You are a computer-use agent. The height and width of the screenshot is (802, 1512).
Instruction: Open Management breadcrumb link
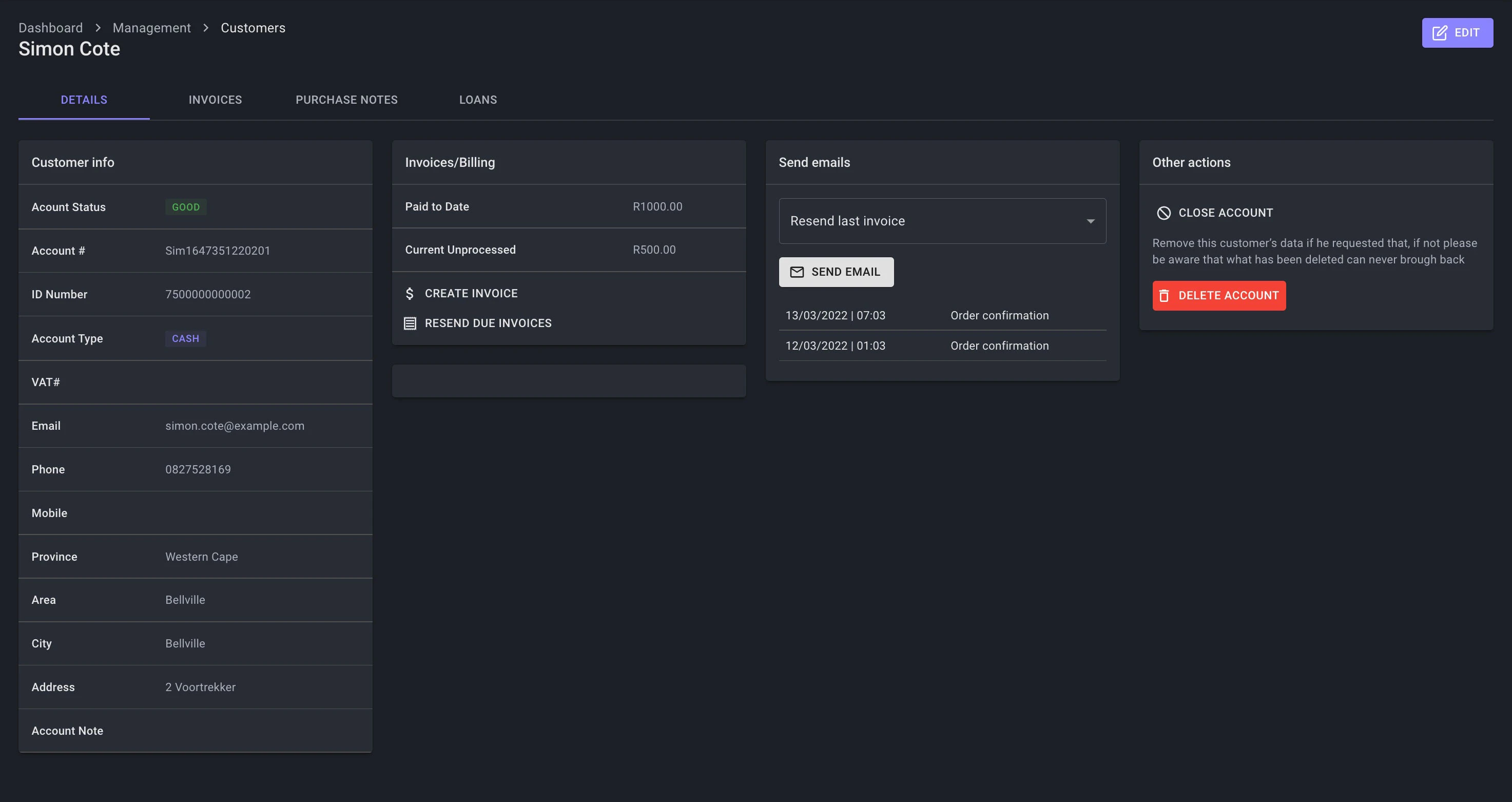(x=151, y=28)
